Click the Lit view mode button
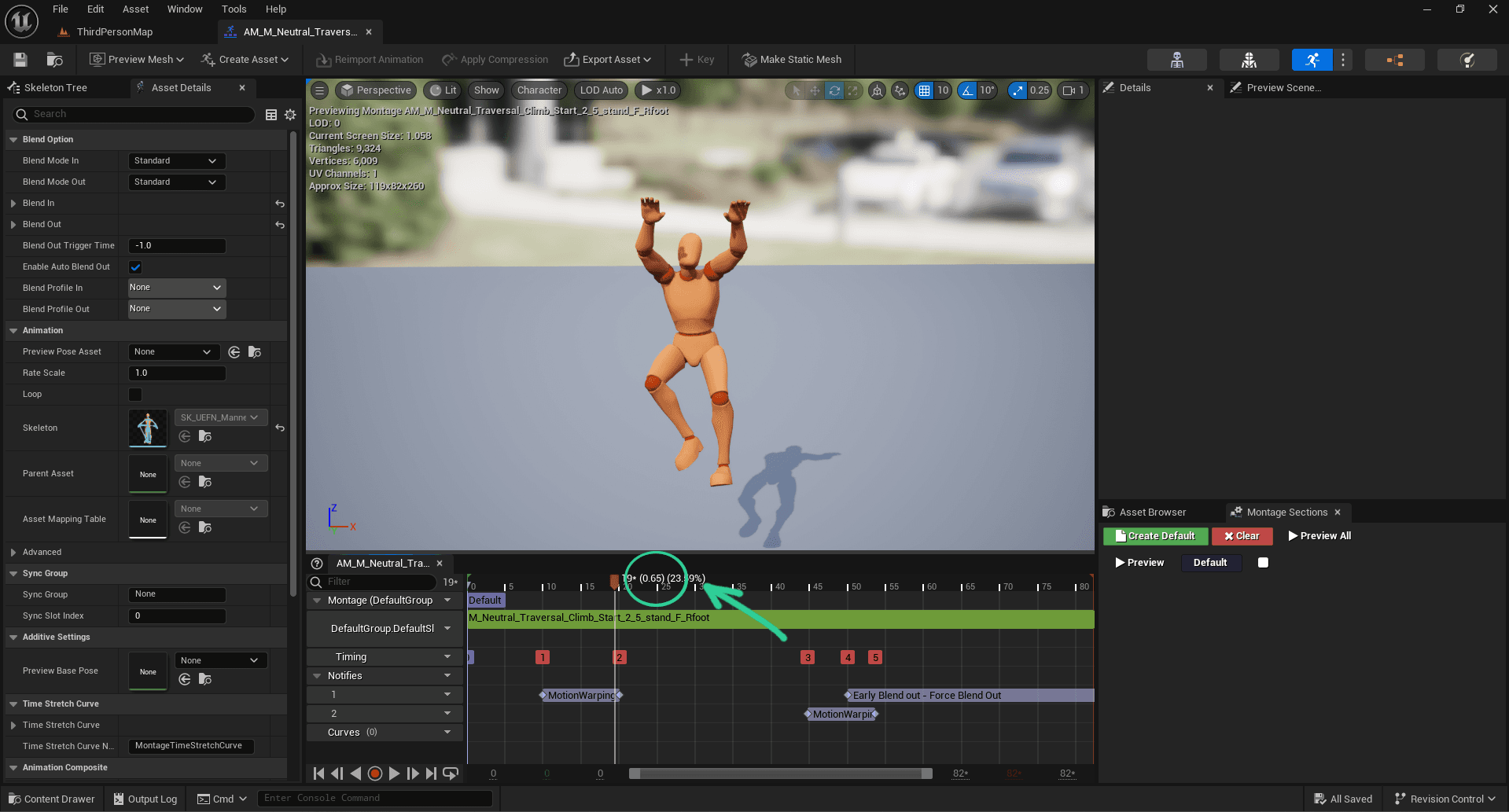The width and height of the screenshot is (1509, 812). pos(443,90)
